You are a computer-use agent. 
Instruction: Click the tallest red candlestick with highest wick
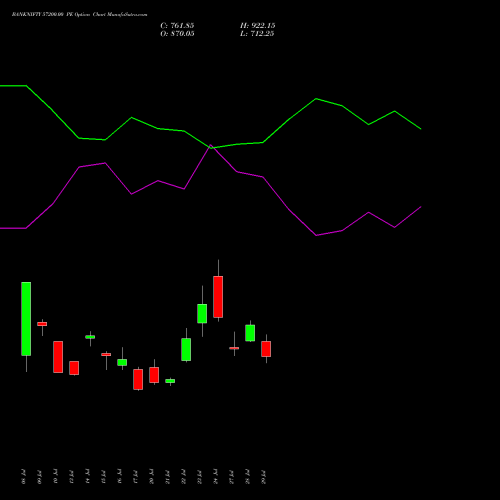coord(218,297)
